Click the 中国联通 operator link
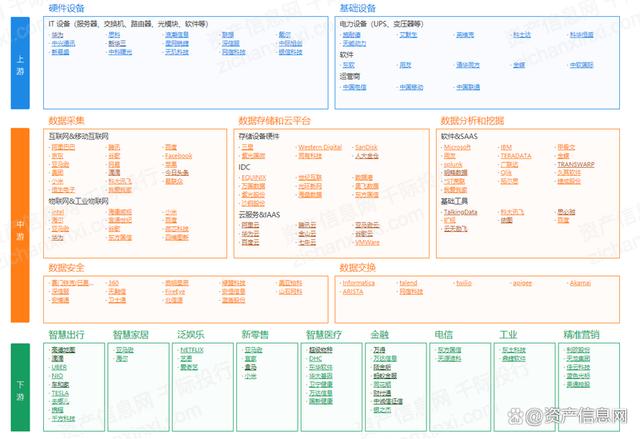Viewport: 640px width, 439px height. [468, 87]
